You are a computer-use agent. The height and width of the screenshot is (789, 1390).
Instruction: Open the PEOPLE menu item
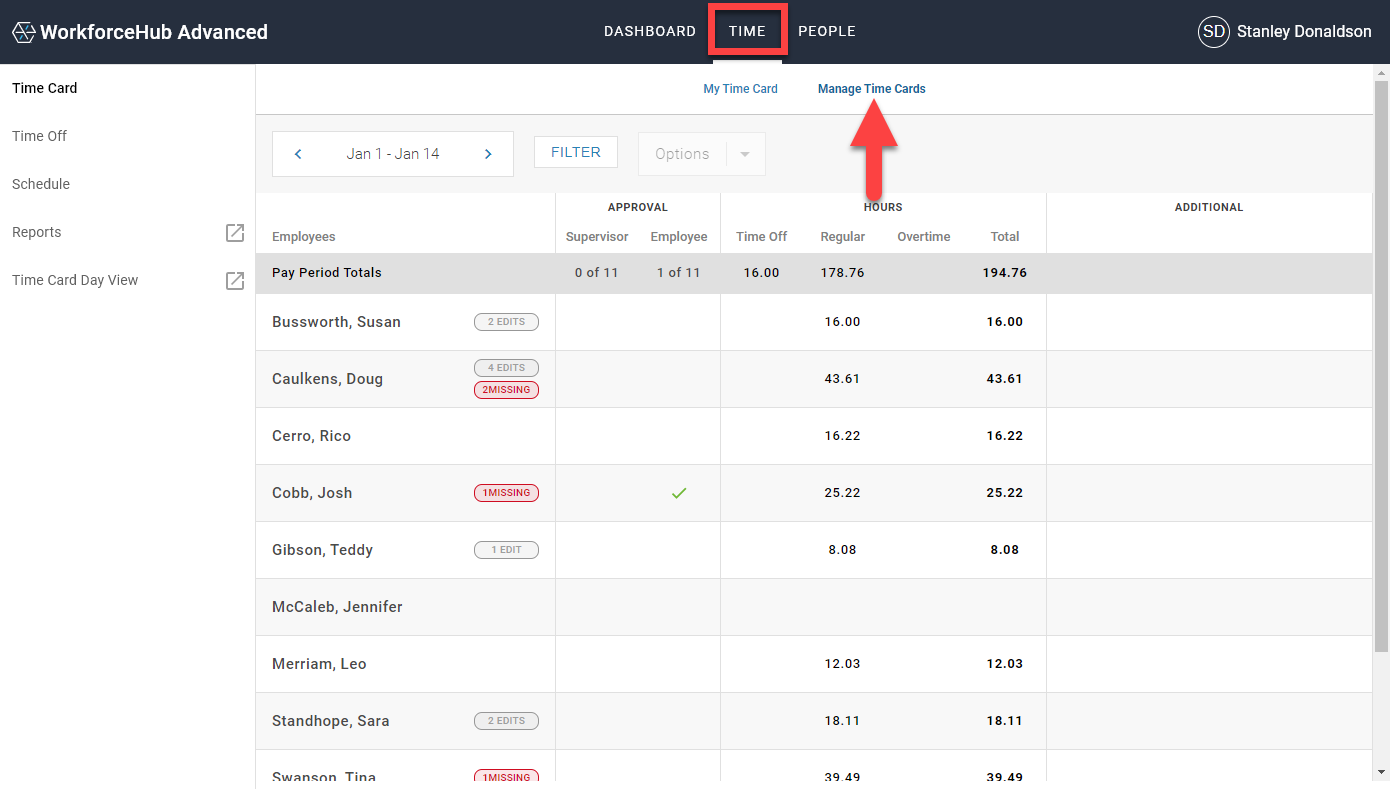(827, 31)
